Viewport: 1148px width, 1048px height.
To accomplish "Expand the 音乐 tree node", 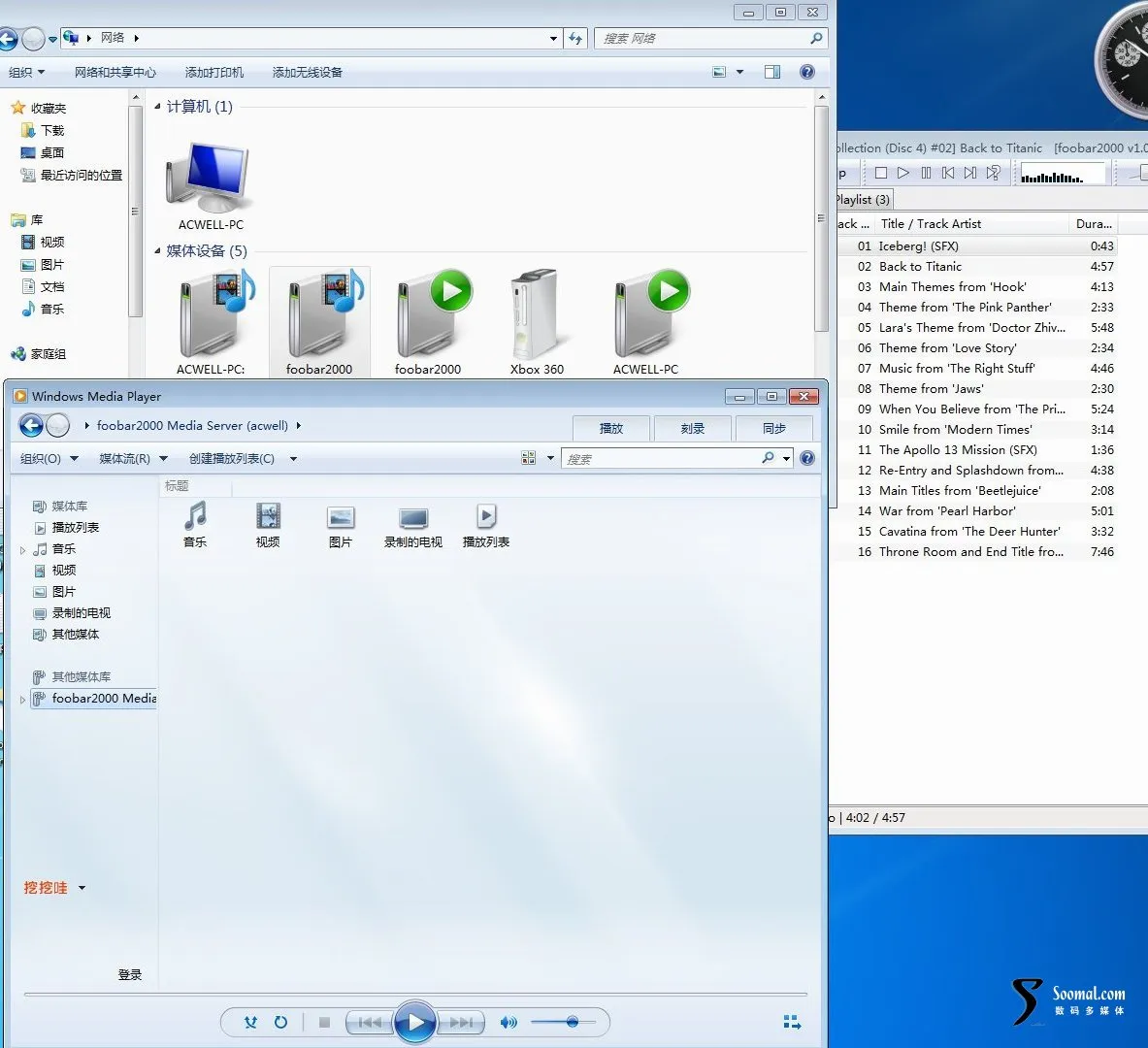I will click(22, 549).
